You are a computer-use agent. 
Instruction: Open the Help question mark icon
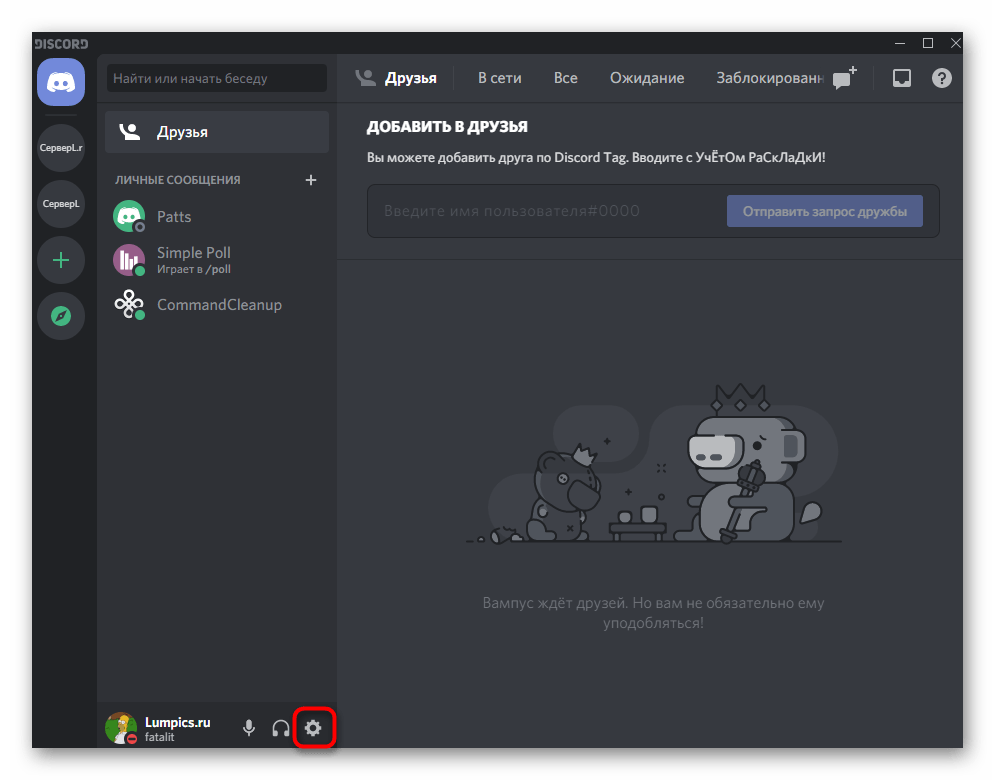coord(941,78)
